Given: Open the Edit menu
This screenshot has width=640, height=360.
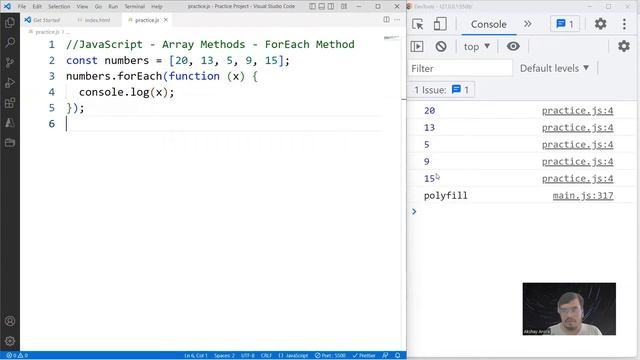Looking at the screenshot, I should pos(37,7).
